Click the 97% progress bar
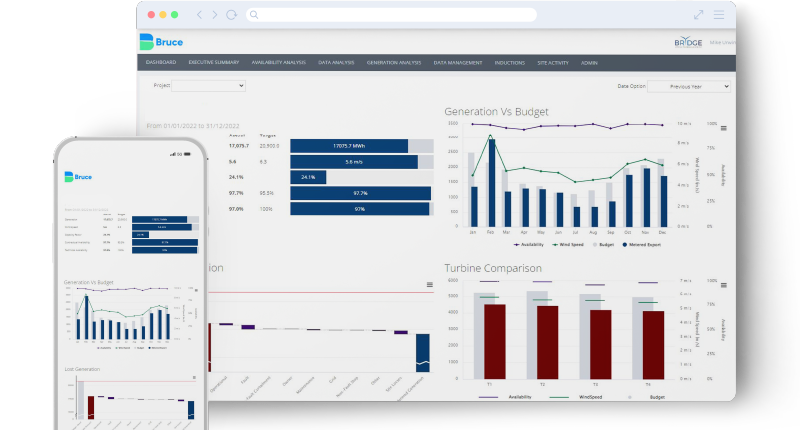 (360, 209)
